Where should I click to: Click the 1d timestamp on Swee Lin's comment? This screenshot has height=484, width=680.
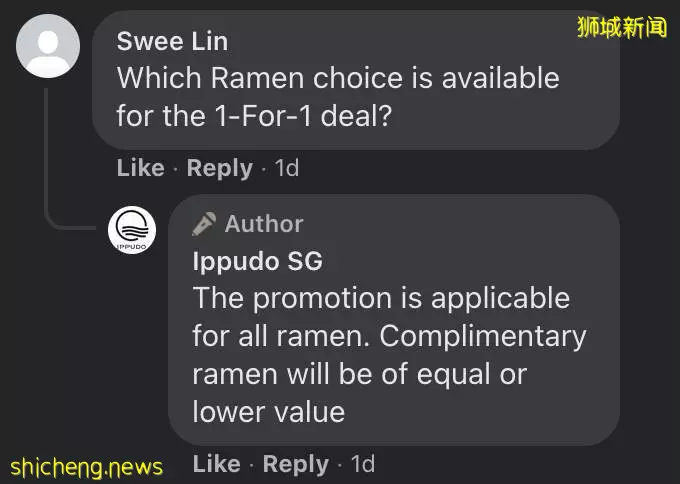pyautogui.click(x=287, y=168)
